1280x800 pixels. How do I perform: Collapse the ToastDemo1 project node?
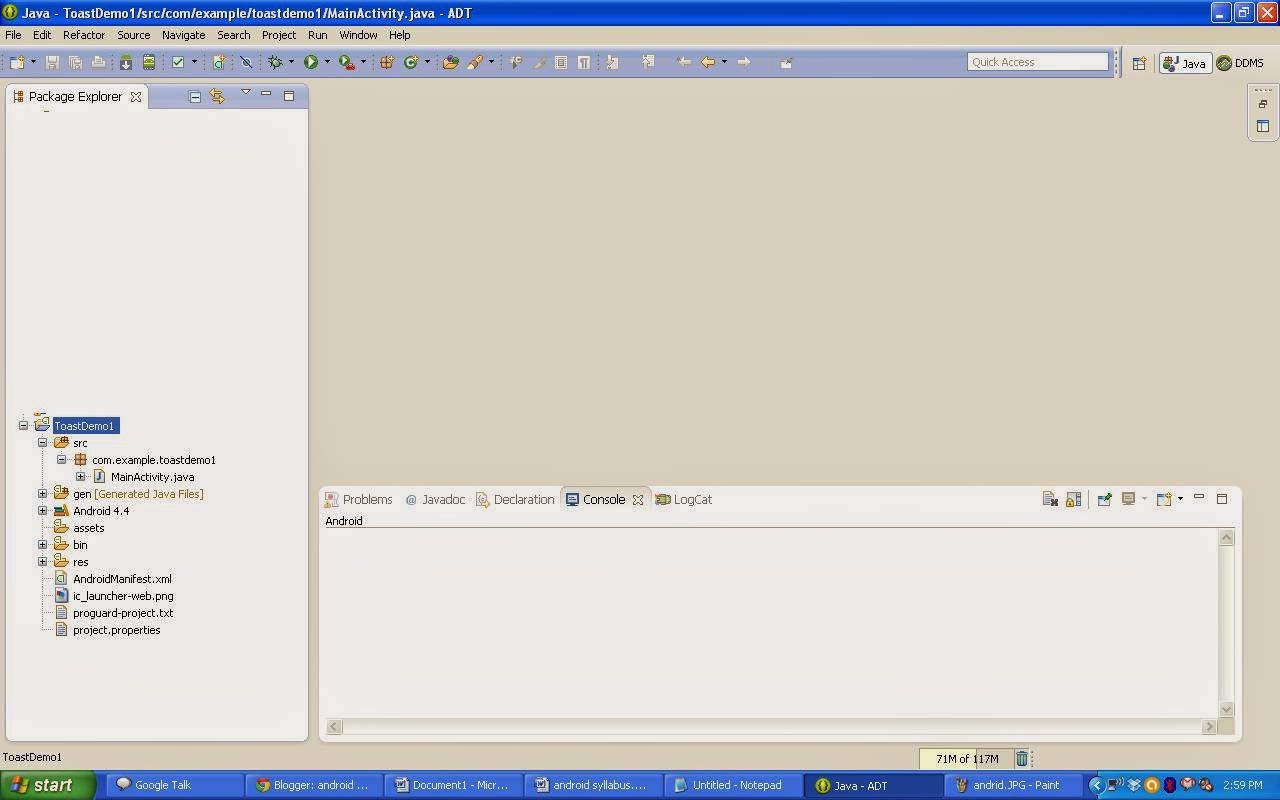pos(24,426)
